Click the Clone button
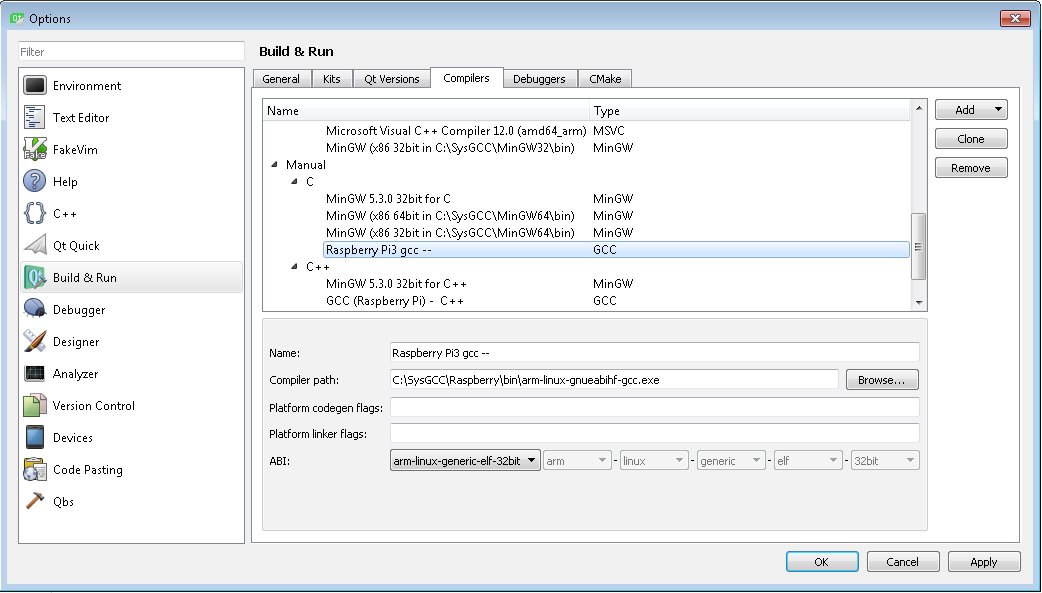The image size is (1042, 593). (x=971, y=139)
